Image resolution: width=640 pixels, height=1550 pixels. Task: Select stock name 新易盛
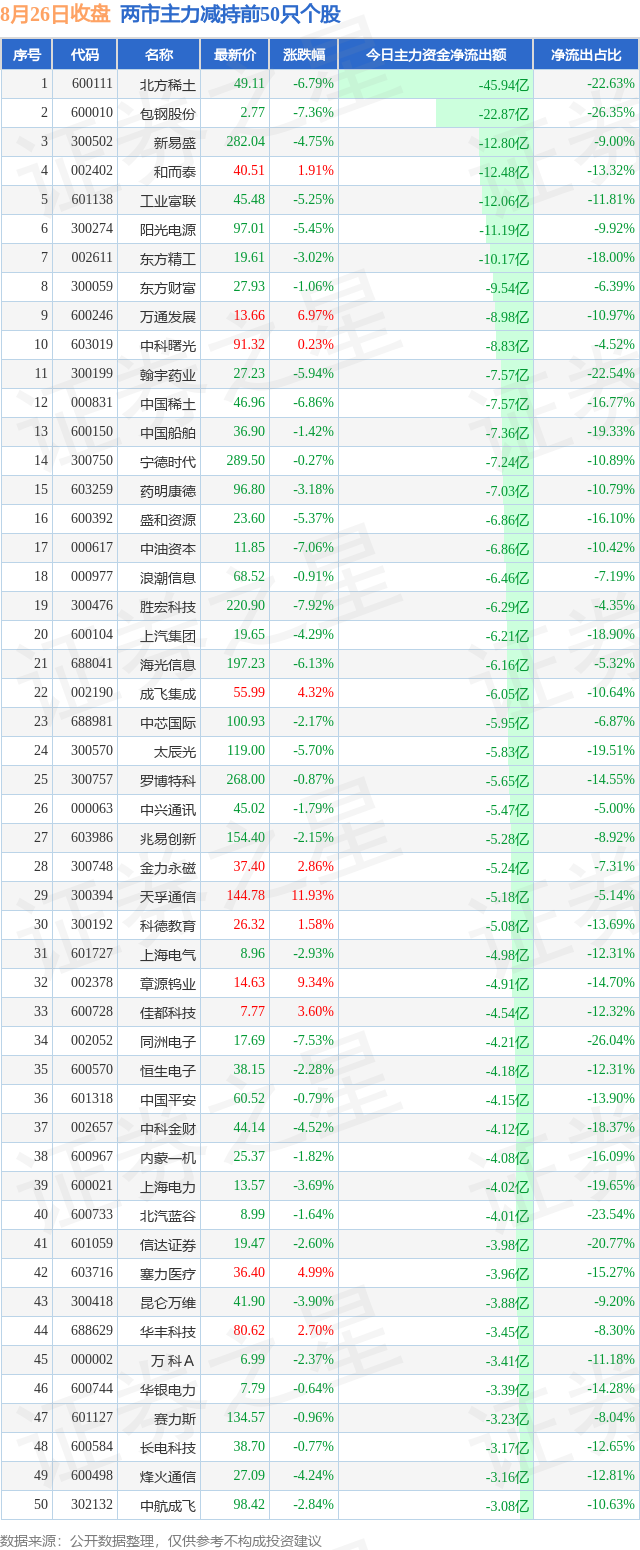(175, 142)
